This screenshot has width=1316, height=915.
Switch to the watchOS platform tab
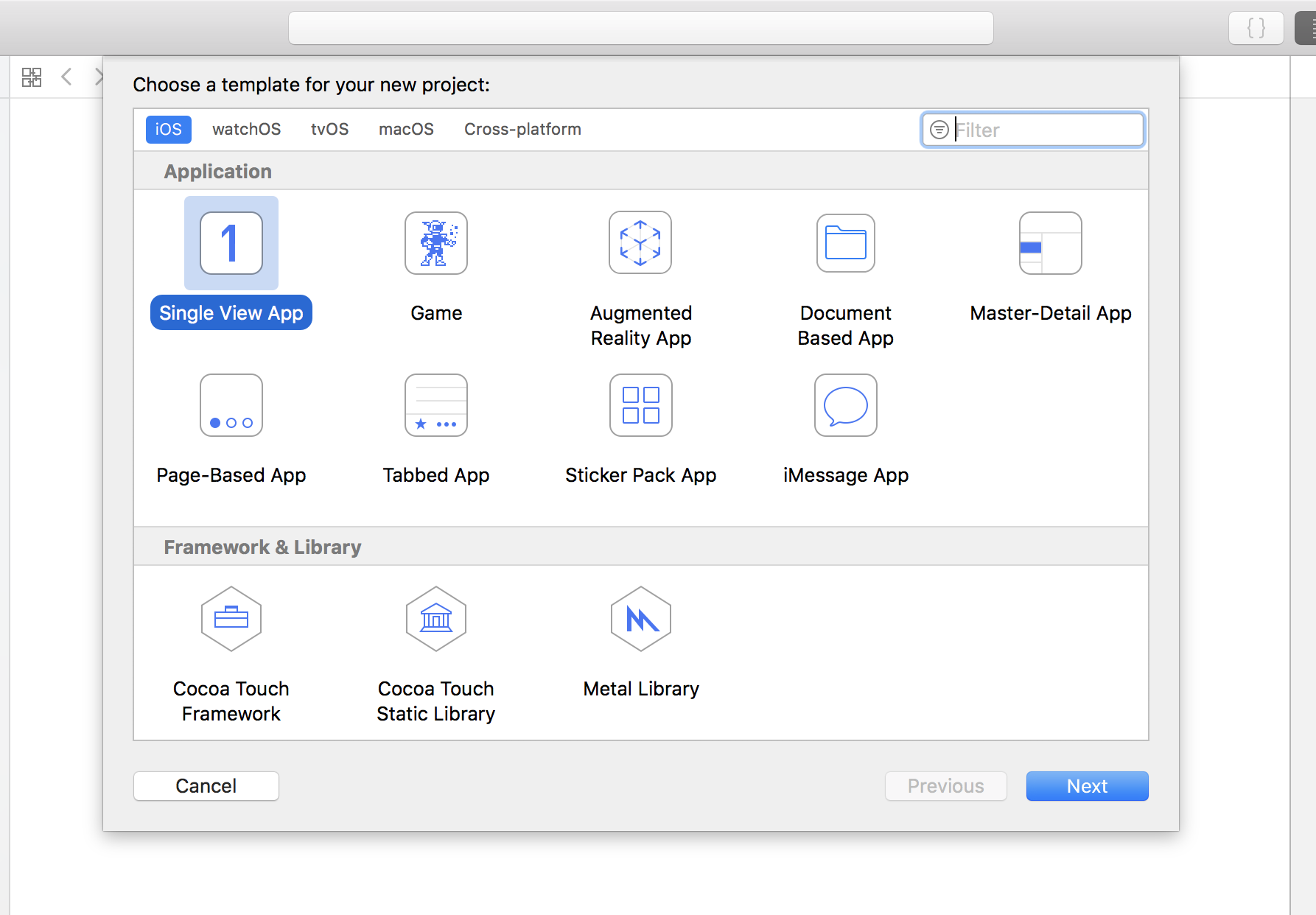246,130
